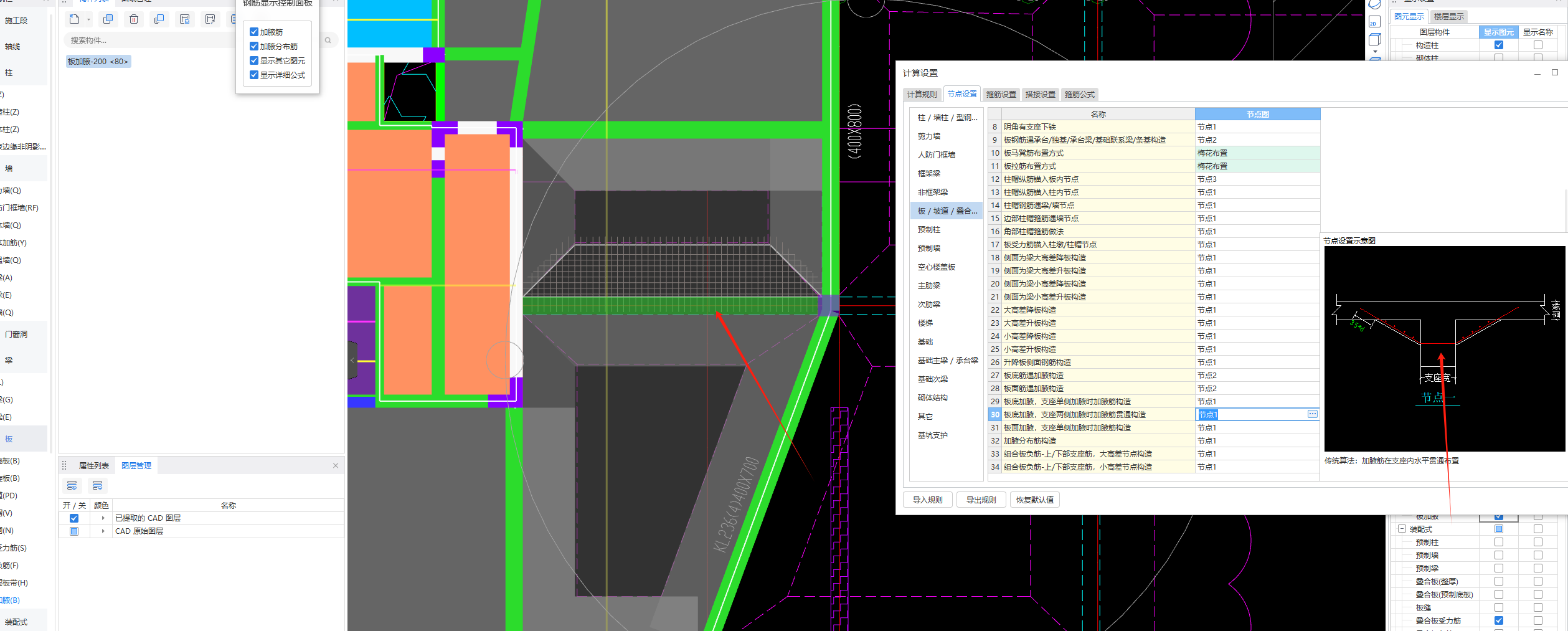Click the search magnifier icon

[x=328, y=40]
